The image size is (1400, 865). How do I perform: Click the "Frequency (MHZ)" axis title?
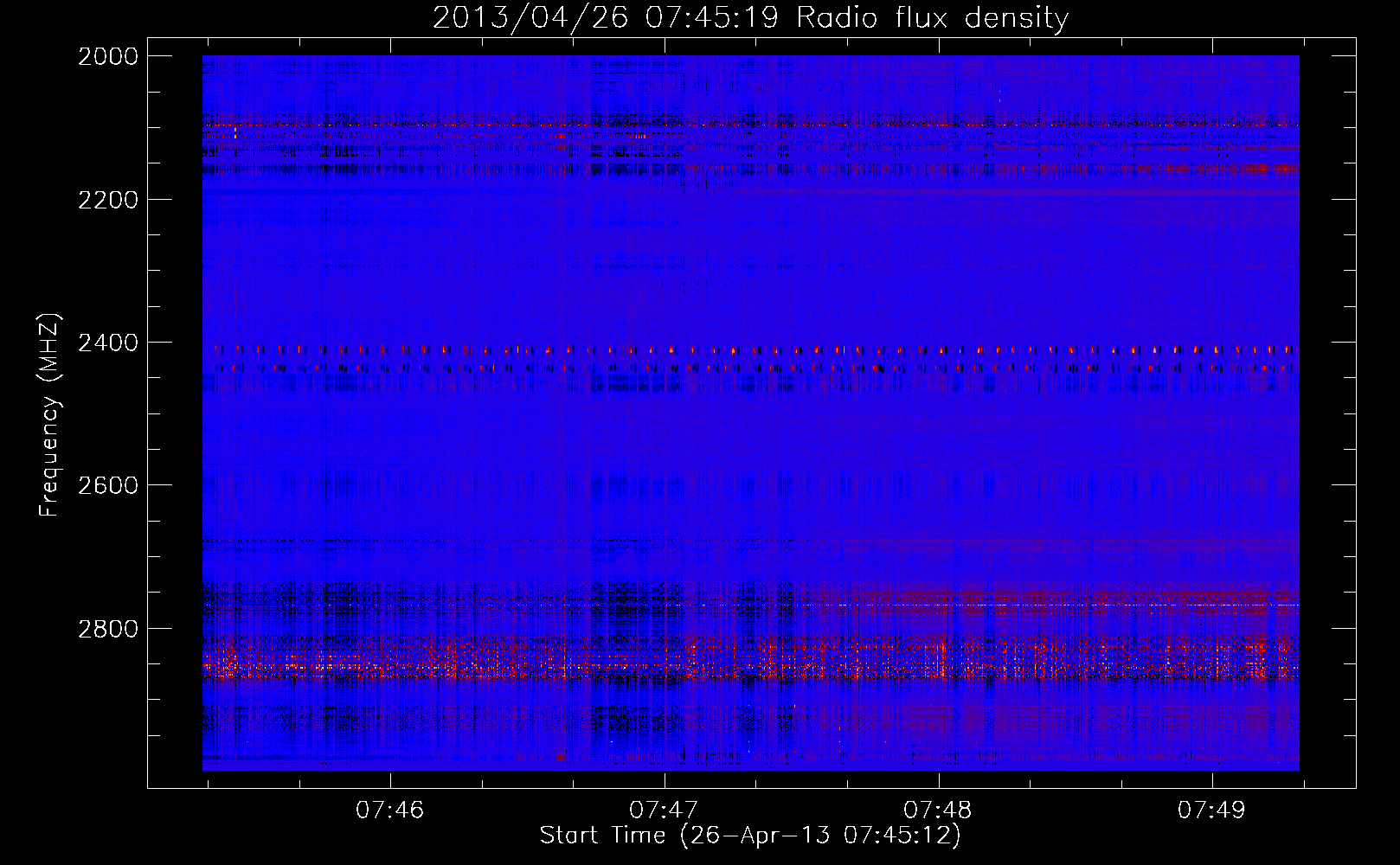tap(49, 415)
